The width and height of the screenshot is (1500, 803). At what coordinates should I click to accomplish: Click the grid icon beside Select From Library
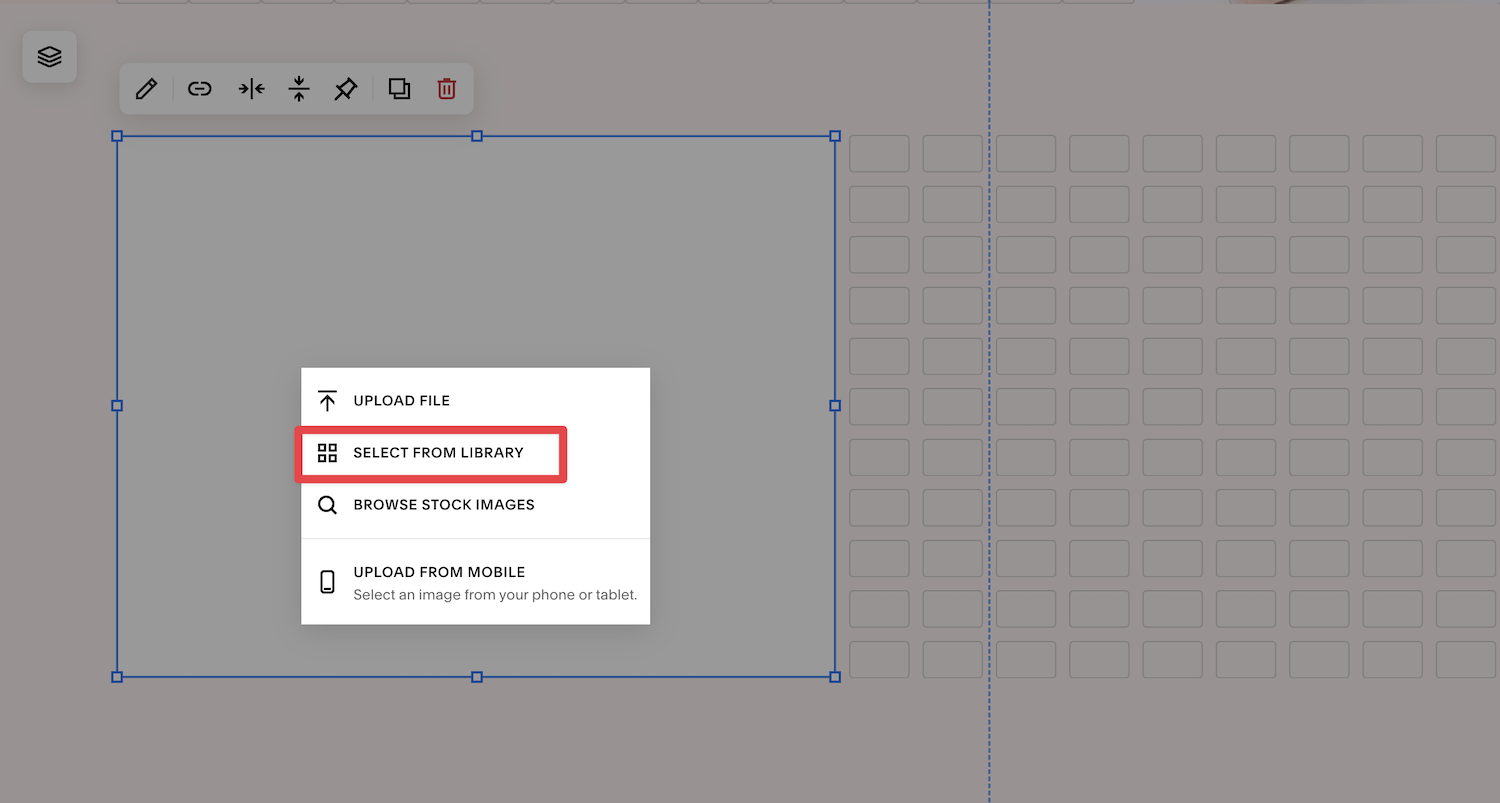point(327,452)
